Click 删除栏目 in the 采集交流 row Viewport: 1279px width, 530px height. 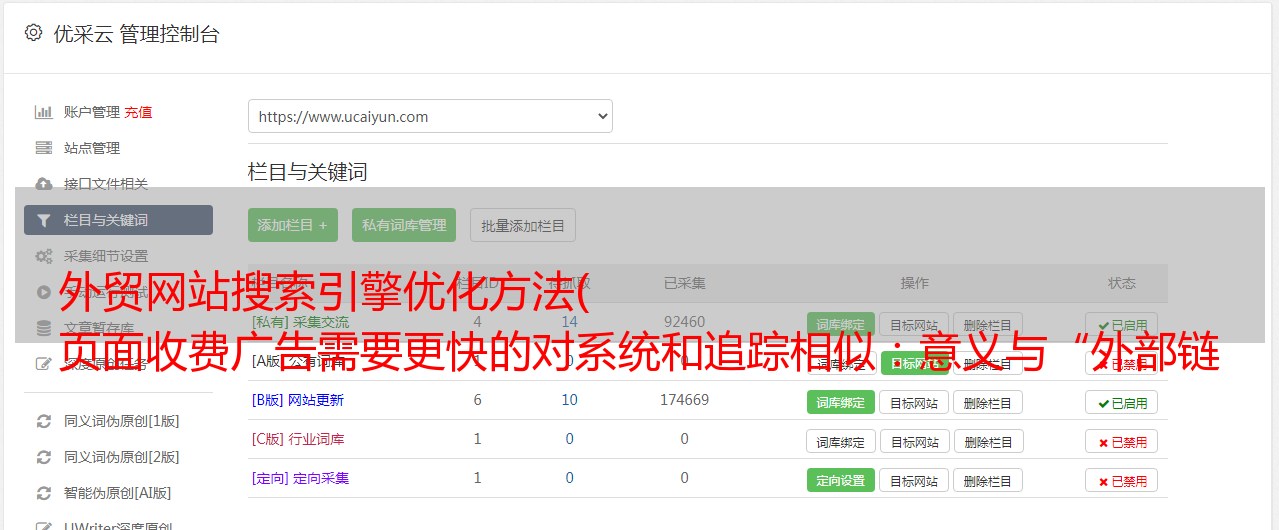pyautogui.click(x=988, y=325)
